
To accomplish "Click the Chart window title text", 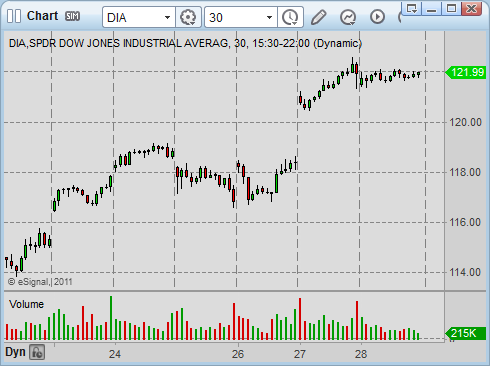I will (x=42, y=16).
